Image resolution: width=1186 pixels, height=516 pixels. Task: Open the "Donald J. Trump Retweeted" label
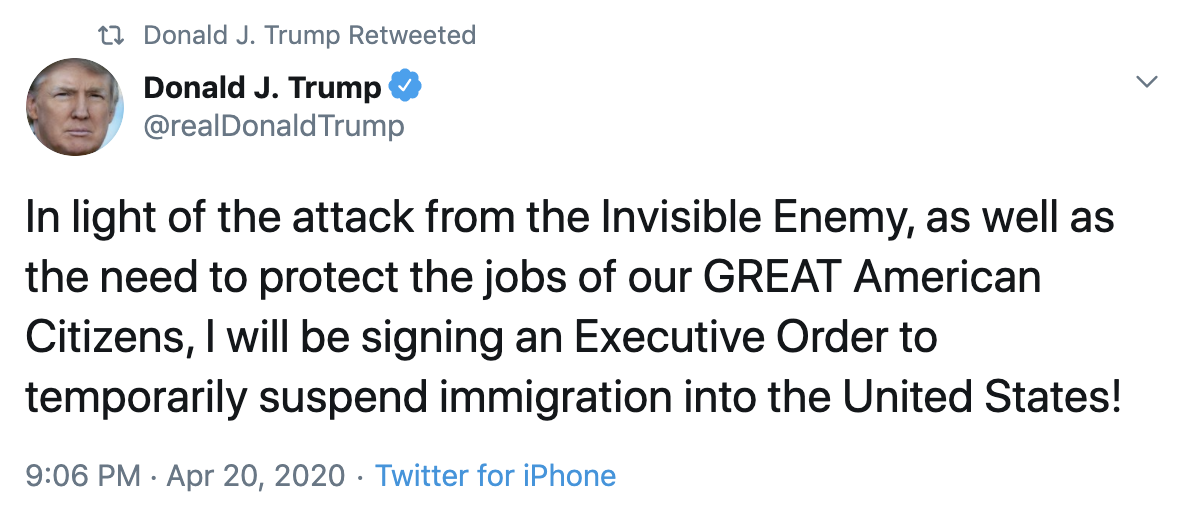tap(309, 36)
